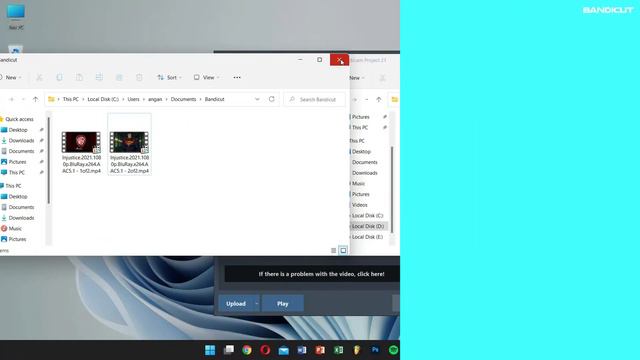Click Documents in the address breadcrumb

[x=183, y=99]
